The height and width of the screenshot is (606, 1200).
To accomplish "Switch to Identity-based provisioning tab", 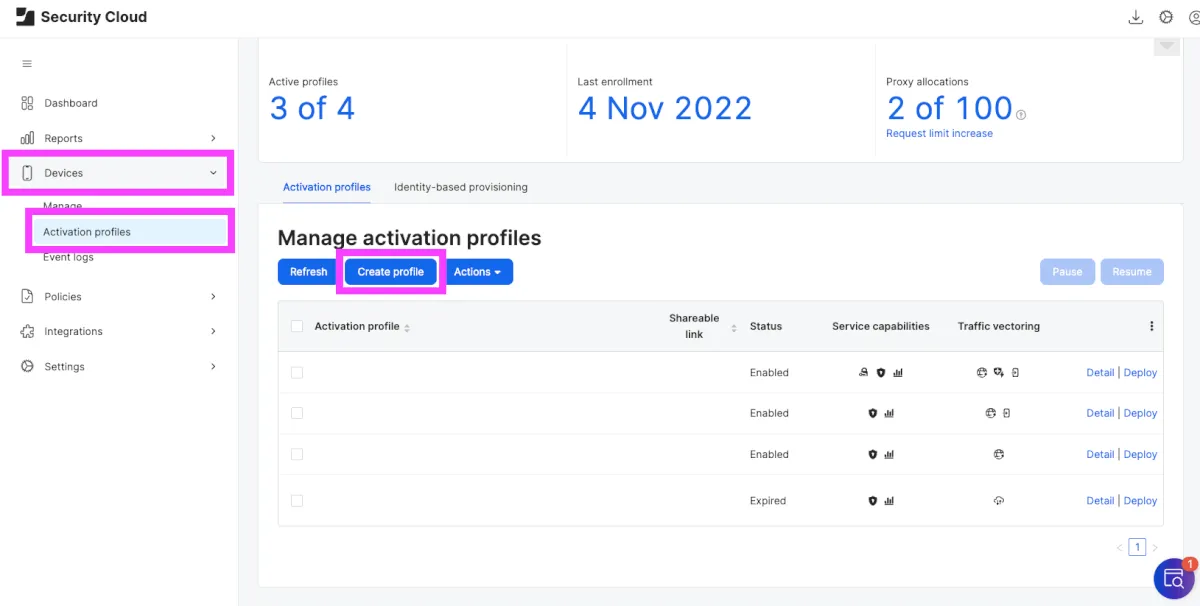I will click(460, 187).
